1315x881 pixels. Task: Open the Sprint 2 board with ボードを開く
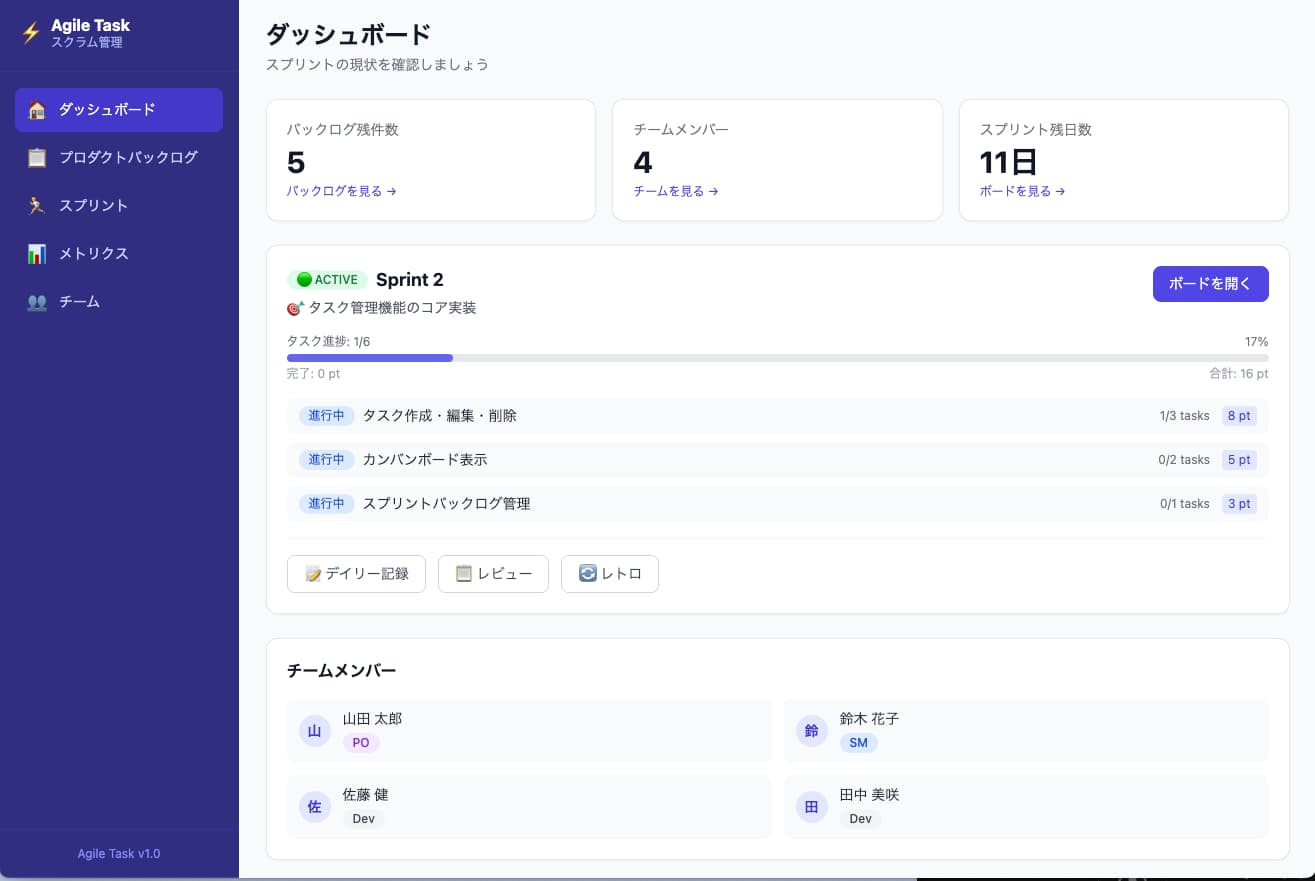tap(1210, 283)
